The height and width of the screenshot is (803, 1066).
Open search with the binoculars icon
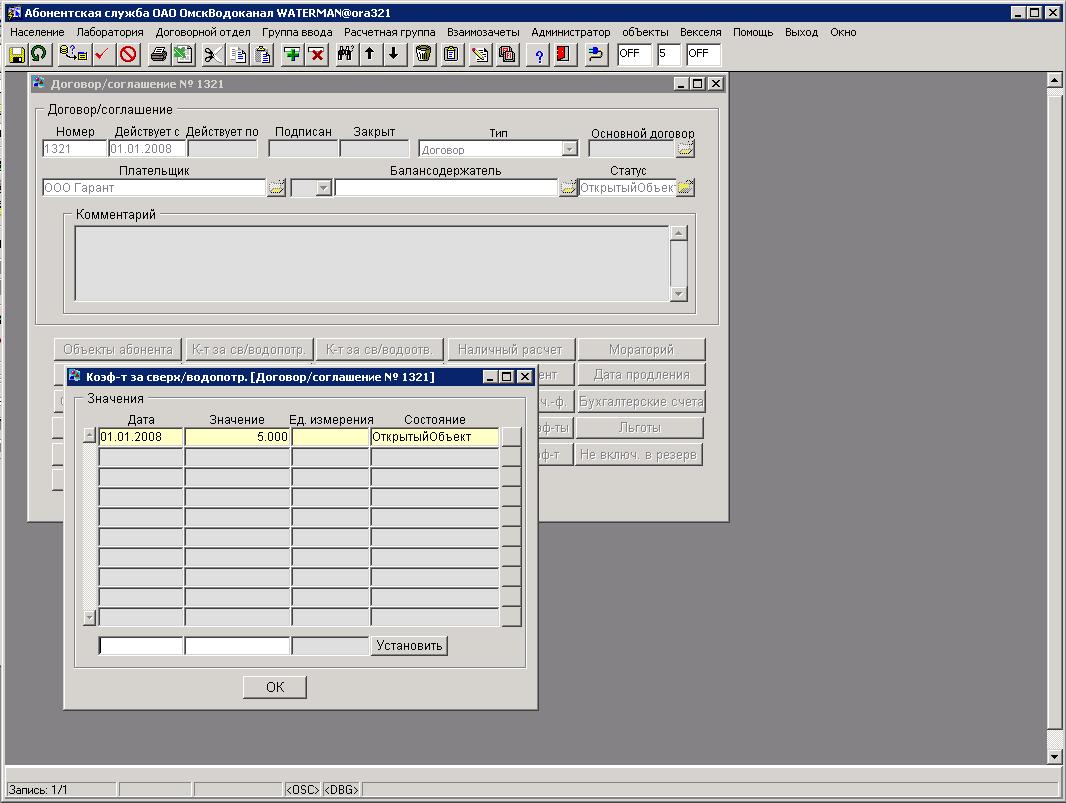(346, 54)
